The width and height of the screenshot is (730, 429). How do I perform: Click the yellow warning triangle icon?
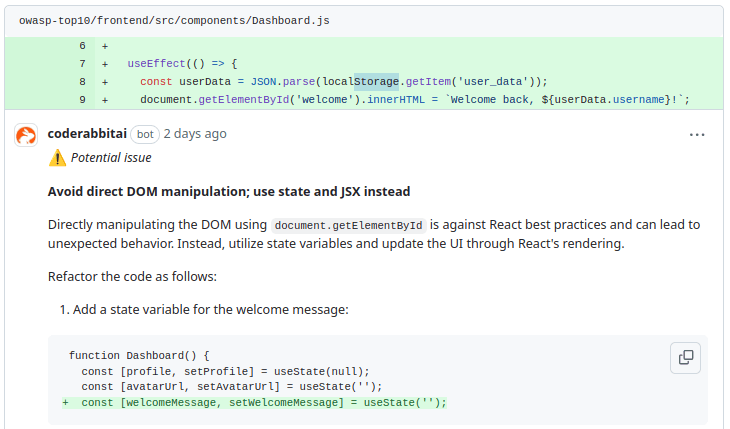tap(57, 158)
